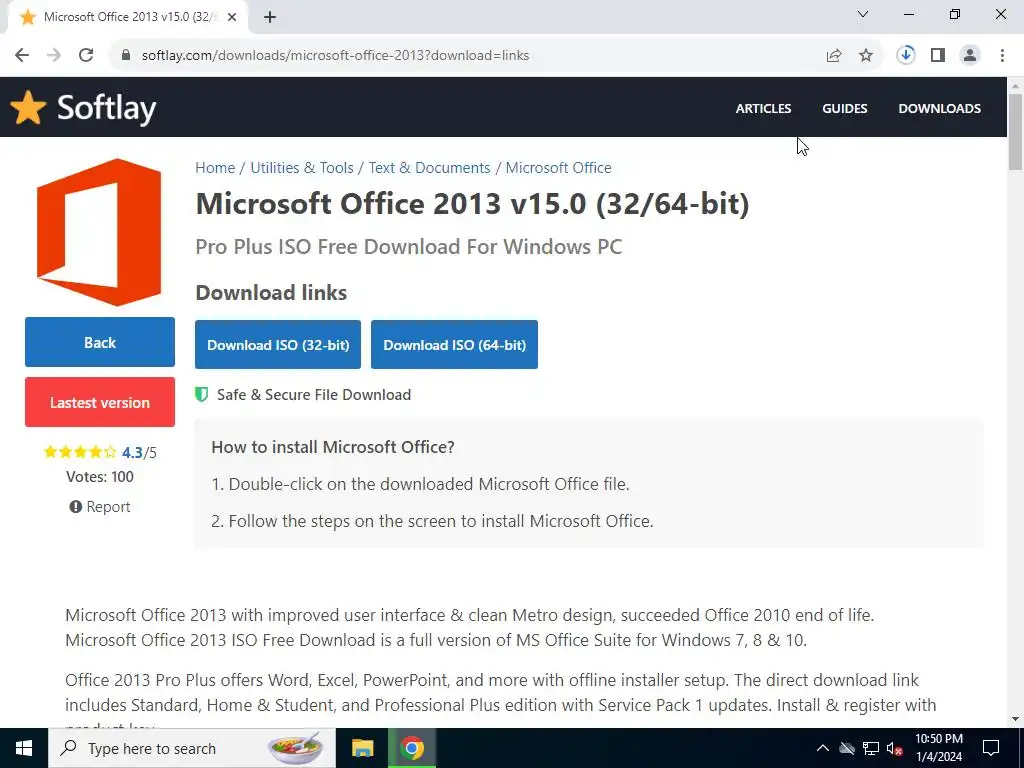The width and height of the screenshot is (1024, 768).
Task: Open the DOWNLOADS menu
Action: pyautogui.click(x=939, y=108)
